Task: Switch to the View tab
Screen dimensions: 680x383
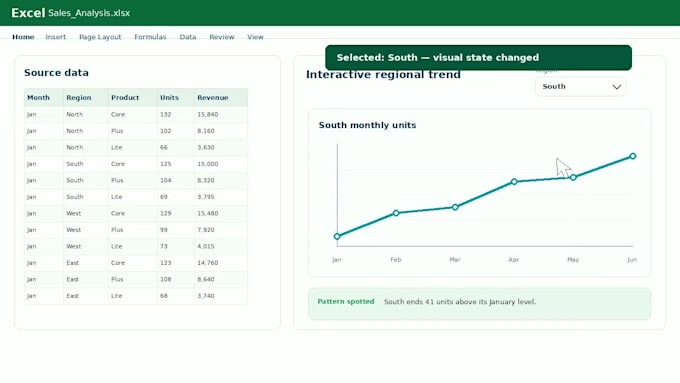Action: tap(255, 37)
